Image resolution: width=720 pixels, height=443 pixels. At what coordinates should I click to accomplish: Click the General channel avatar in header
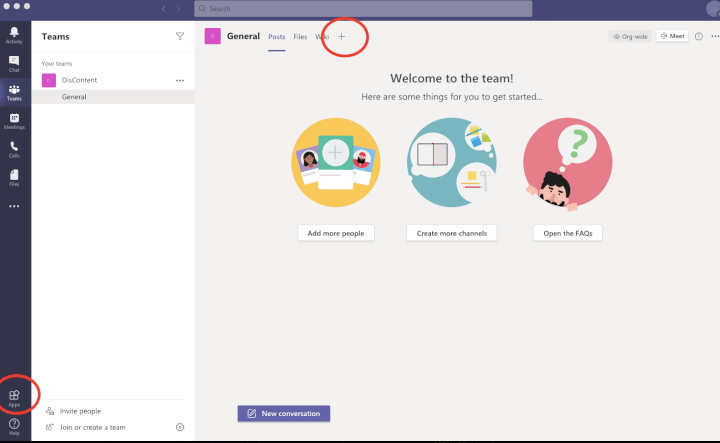[x=213, y=36]
